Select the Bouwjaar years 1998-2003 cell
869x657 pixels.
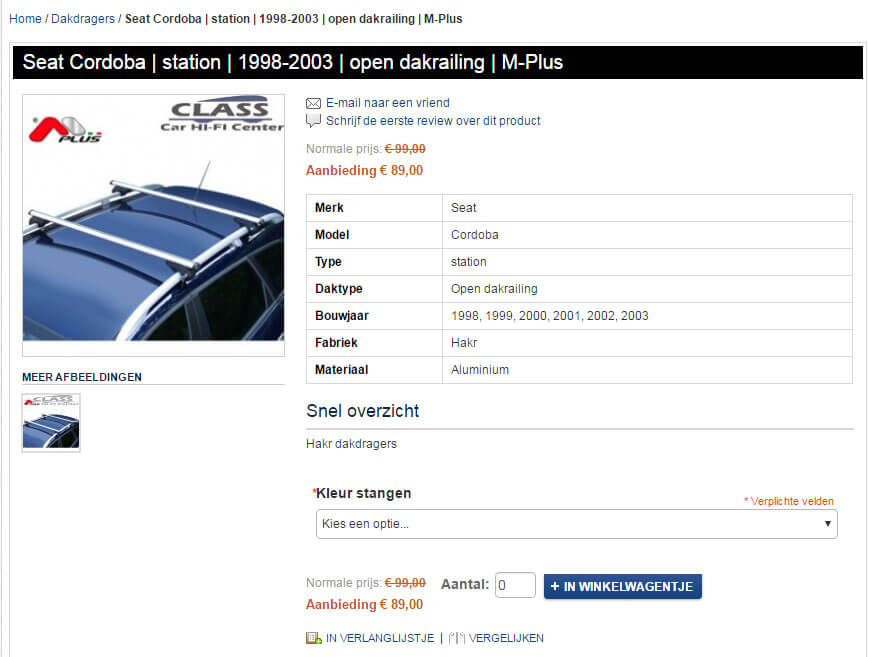(647, 316)
